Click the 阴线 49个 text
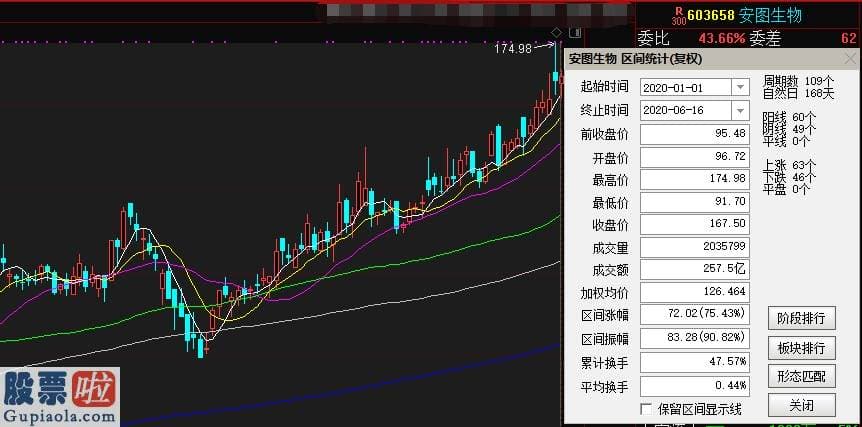The height and width of the screenshot is (427, 862). point(789,130)
